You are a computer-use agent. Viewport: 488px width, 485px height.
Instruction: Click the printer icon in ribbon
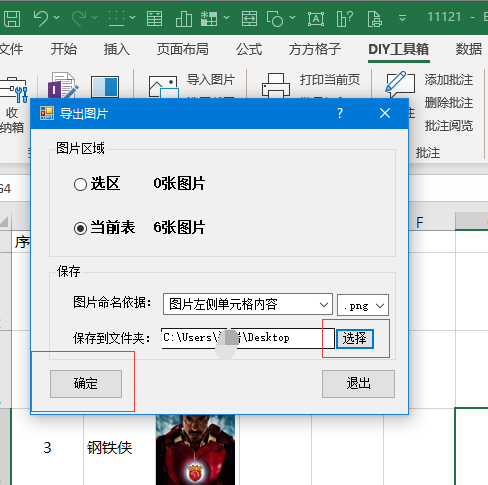coord(276,86)
